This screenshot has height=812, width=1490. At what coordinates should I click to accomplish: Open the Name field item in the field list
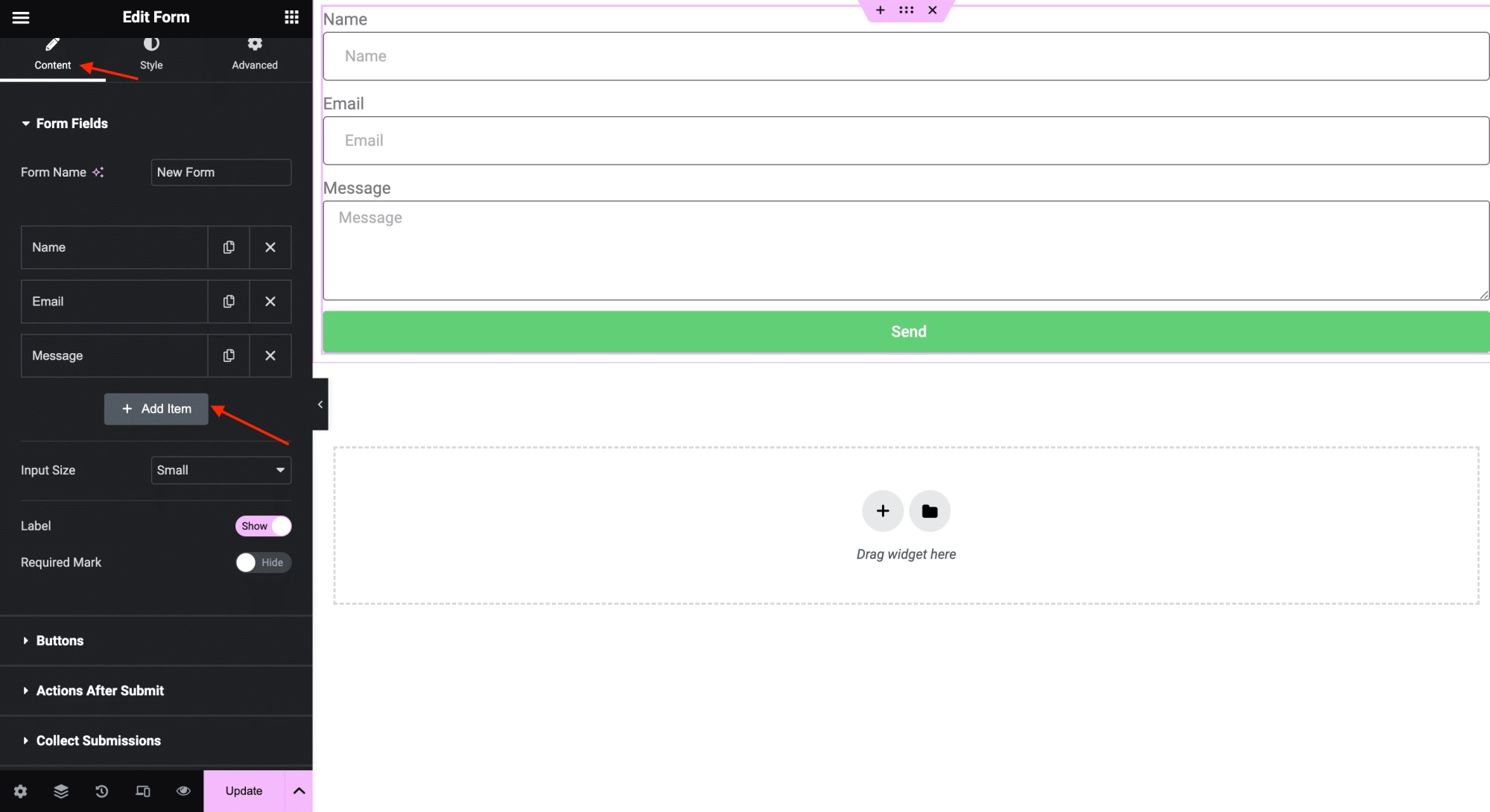(x=114, y=247)
